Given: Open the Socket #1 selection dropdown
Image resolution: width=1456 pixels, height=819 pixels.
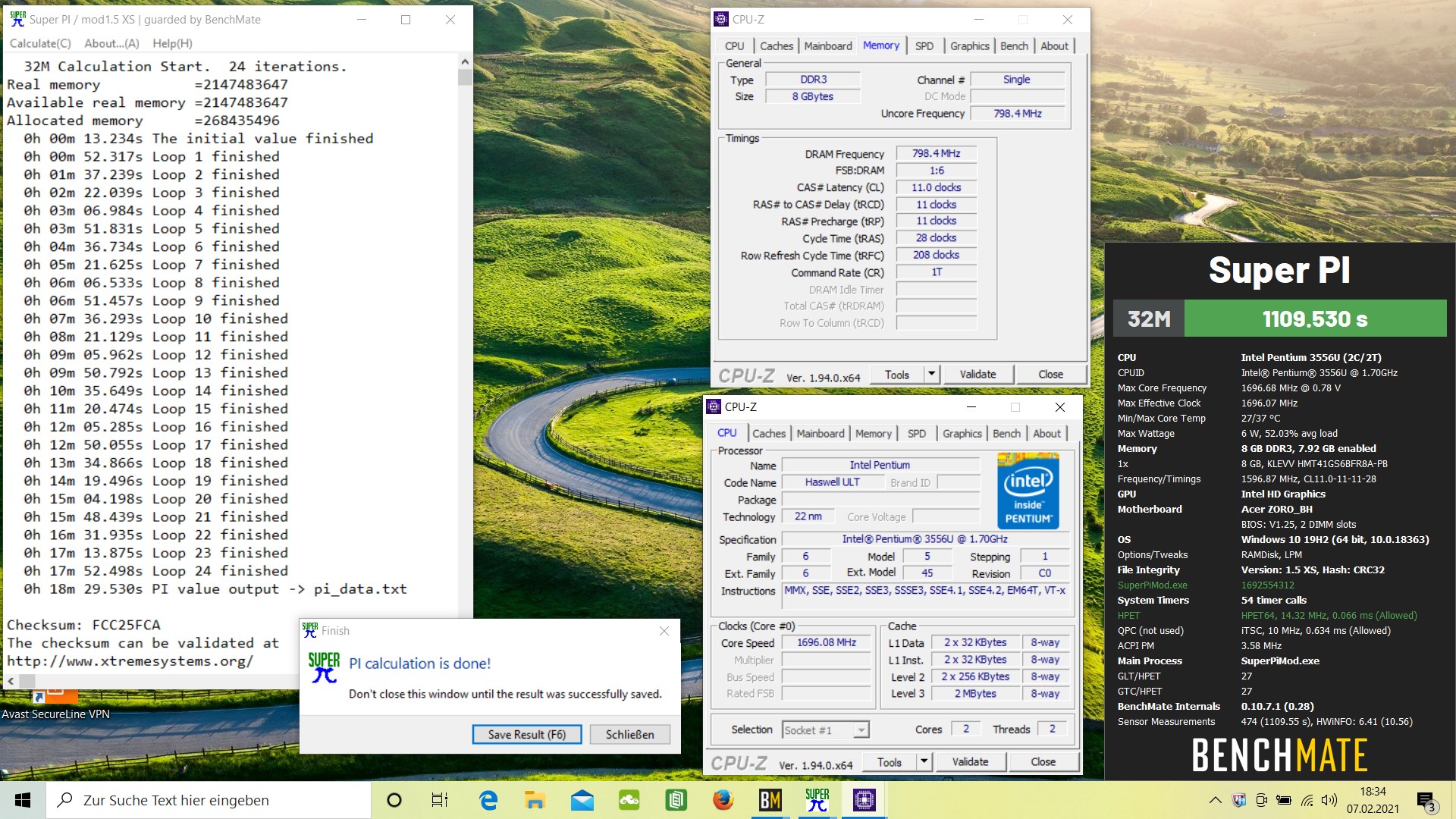Looking at the screenshot, I should click(x=825, y=730).
